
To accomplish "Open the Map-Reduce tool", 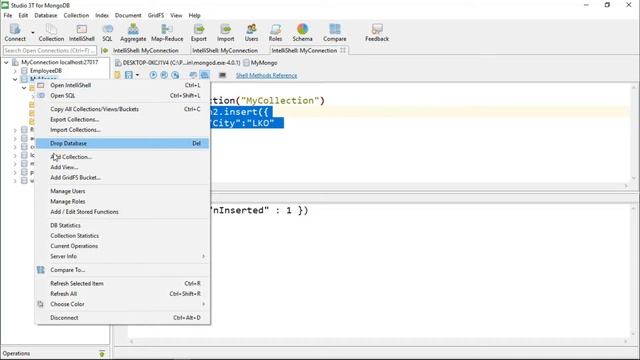I will pos(167,32).
